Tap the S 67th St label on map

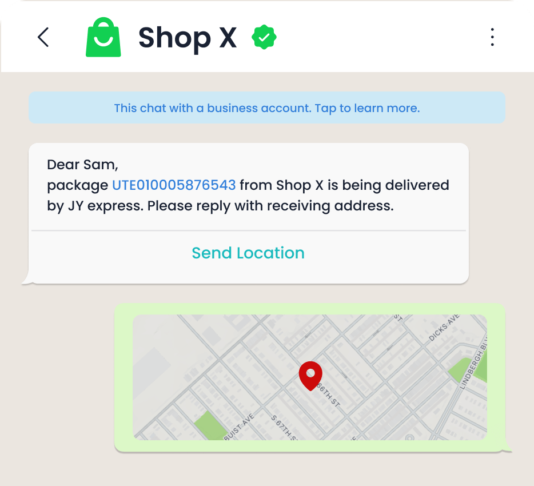pos(284,427)
